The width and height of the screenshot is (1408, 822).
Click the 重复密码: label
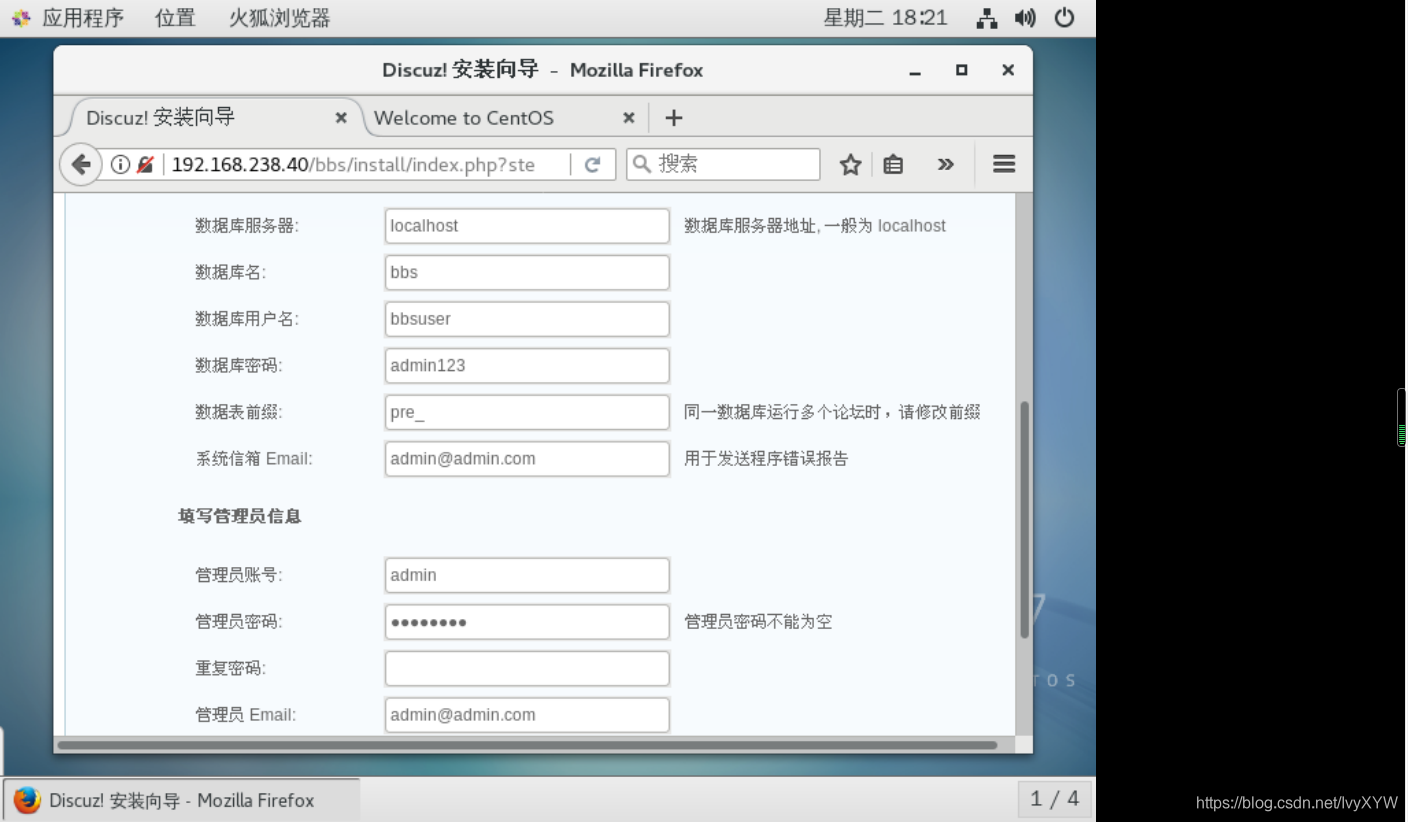point(231,668)
